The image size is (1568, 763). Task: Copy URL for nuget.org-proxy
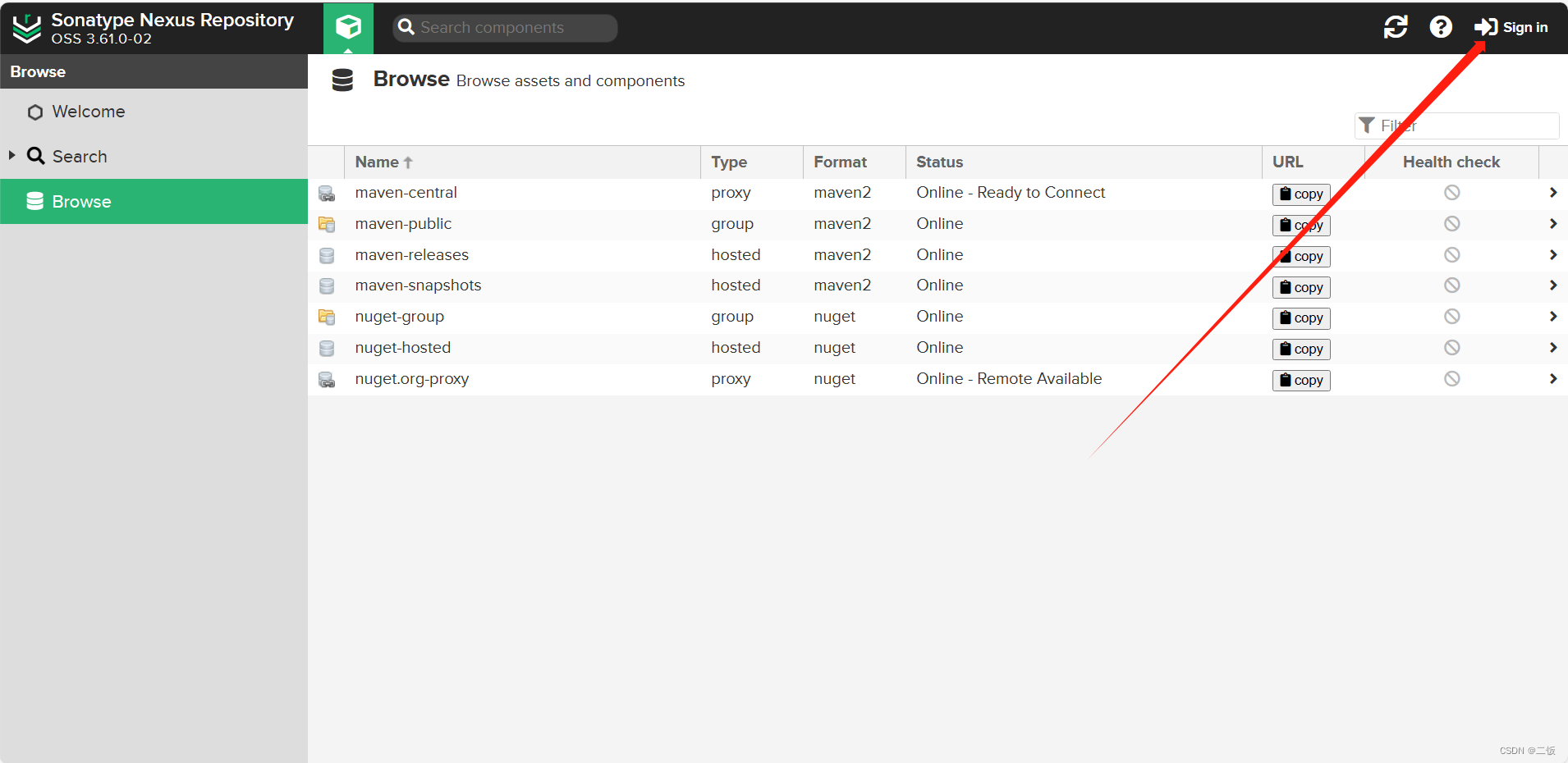[1301, 380]
